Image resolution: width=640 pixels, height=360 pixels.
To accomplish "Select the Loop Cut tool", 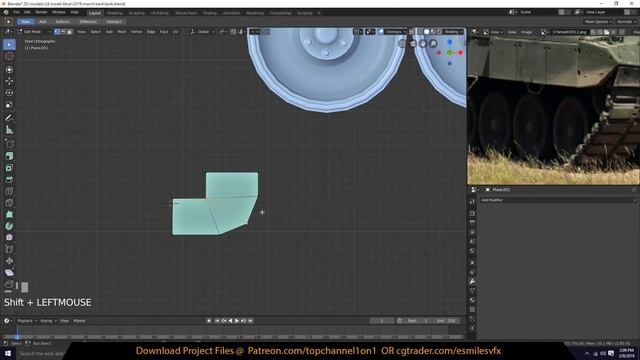I will coord(9,191).
